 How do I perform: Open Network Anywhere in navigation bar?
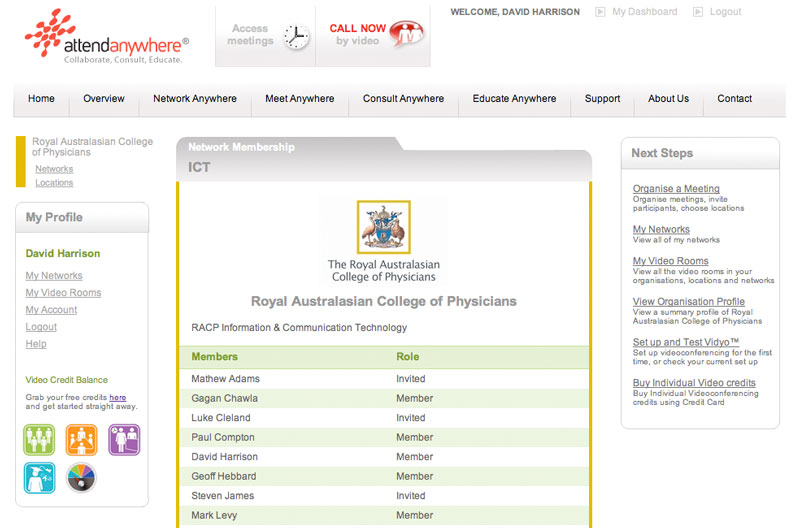coord(195,98)
